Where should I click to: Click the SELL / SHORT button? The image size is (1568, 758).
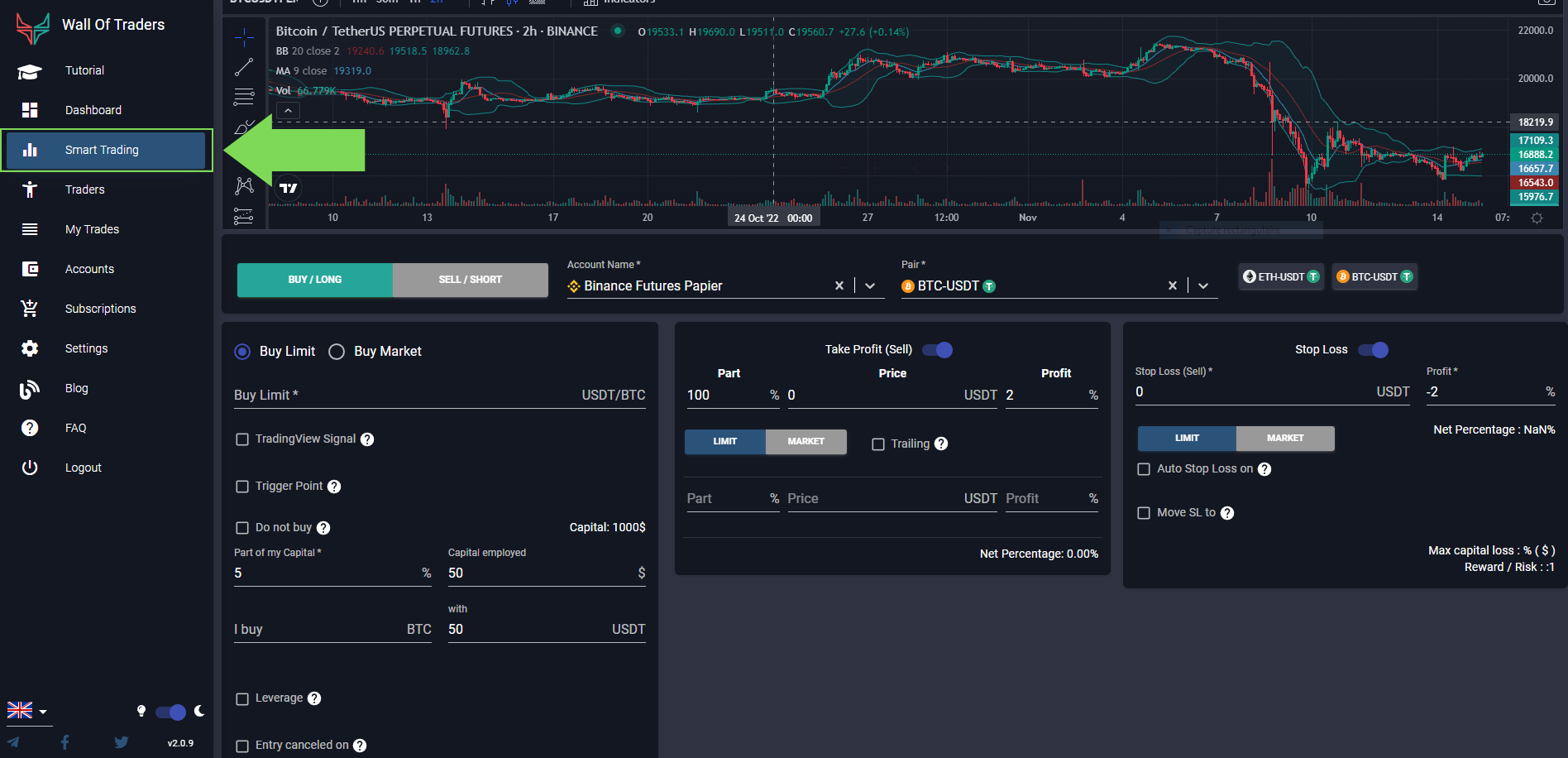[470, 280]
